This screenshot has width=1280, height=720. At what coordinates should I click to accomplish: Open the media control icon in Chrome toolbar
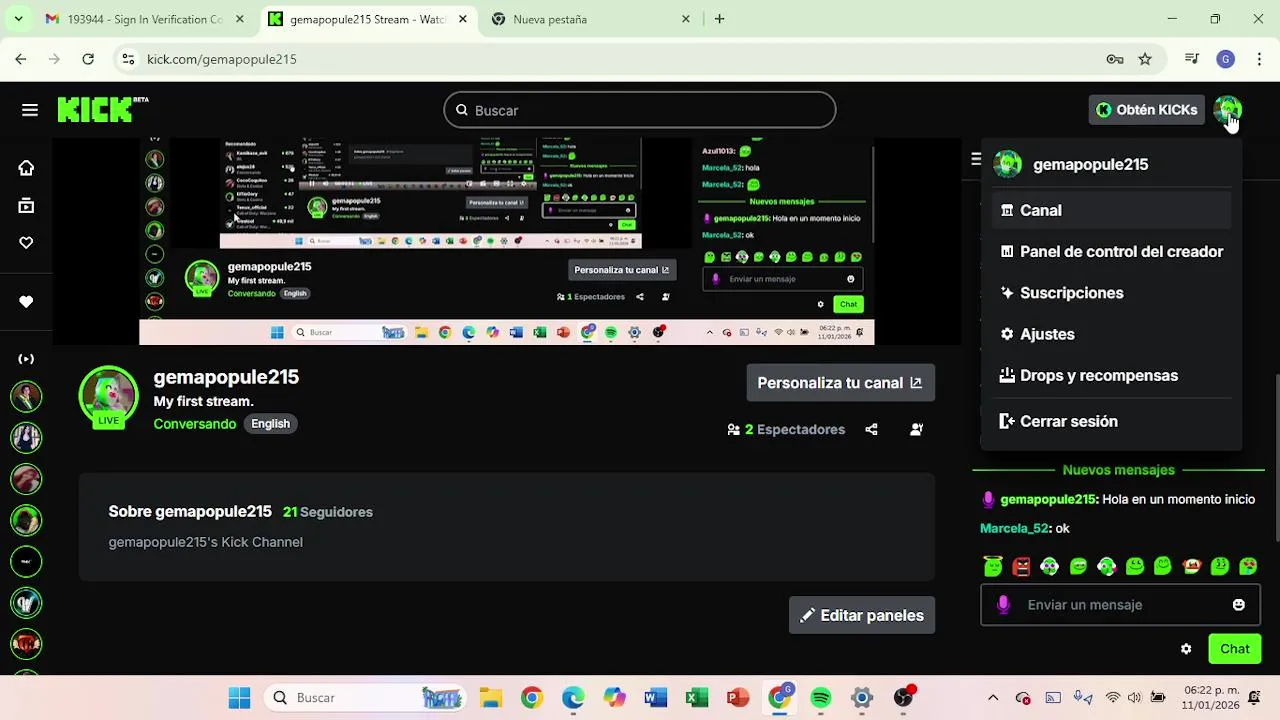click(x=1191, y=59)
